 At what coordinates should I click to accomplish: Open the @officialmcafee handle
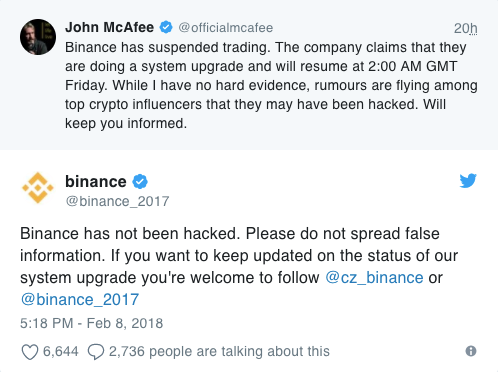point(226,28)
